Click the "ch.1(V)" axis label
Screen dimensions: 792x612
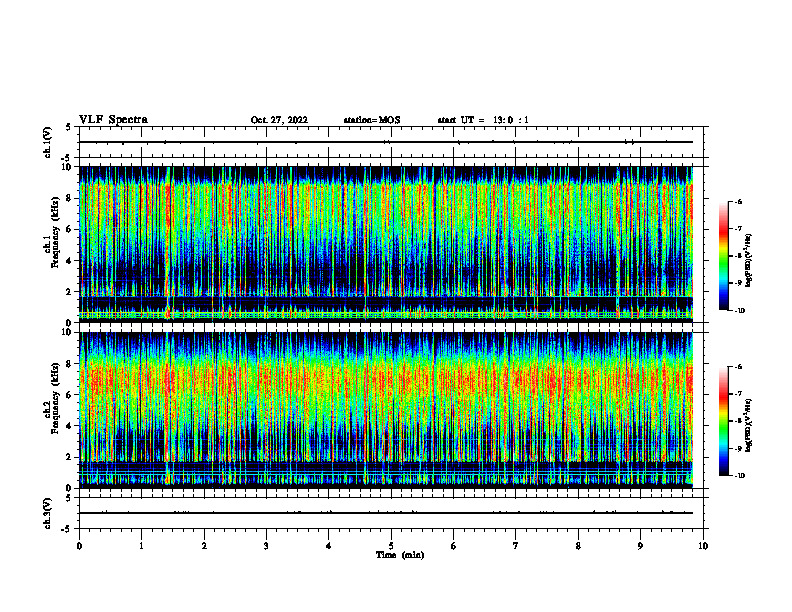click(47, 142)
